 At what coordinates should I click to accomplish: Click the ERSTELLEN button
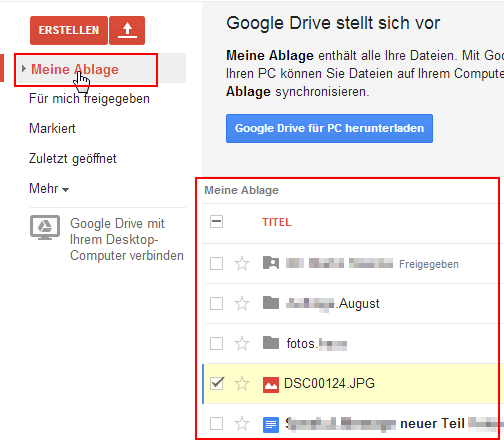point(69,30)
